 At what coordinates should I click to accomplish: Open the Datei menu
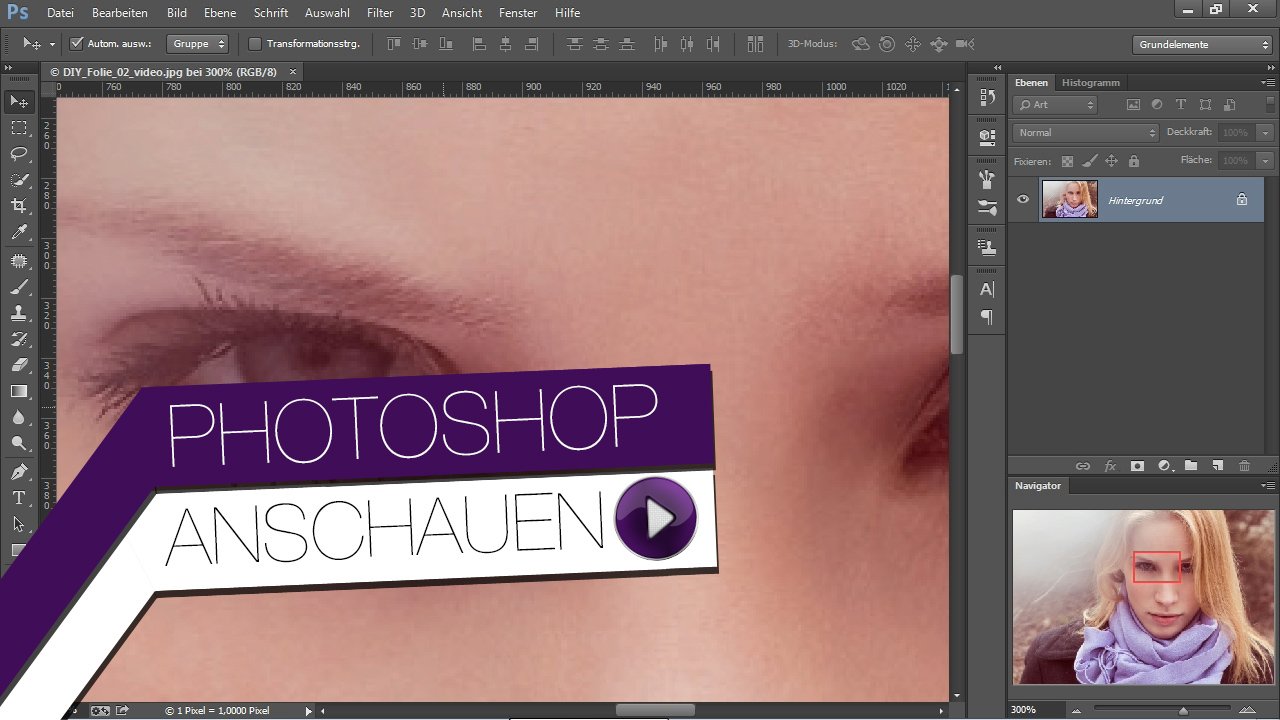point(60,13)
